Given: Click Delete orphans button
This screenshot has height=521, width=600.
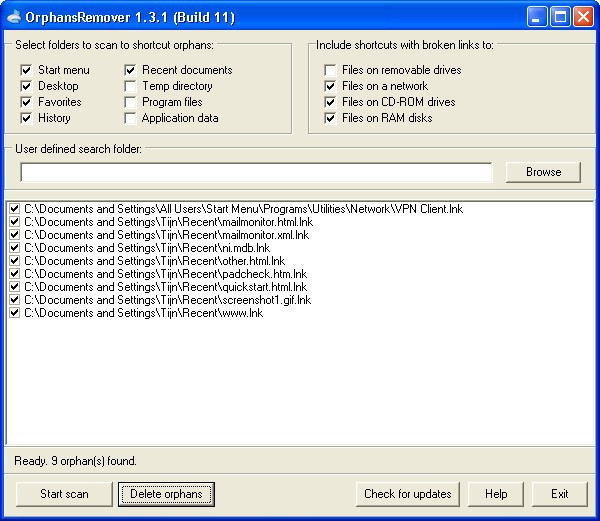Looking at the screenshot, I should (x=166, y=494).
